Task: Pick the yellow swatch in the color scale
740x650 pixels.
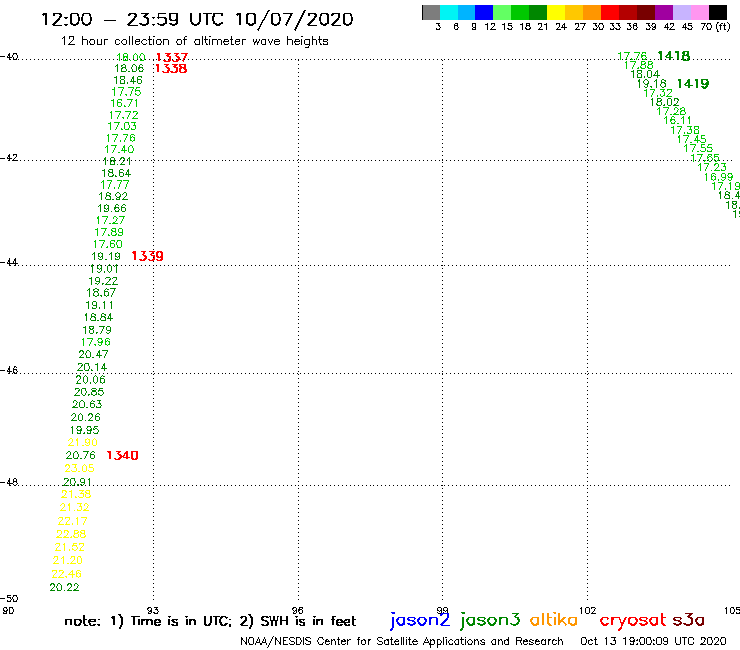Action: pyautogui.click(x=556, y=12)
